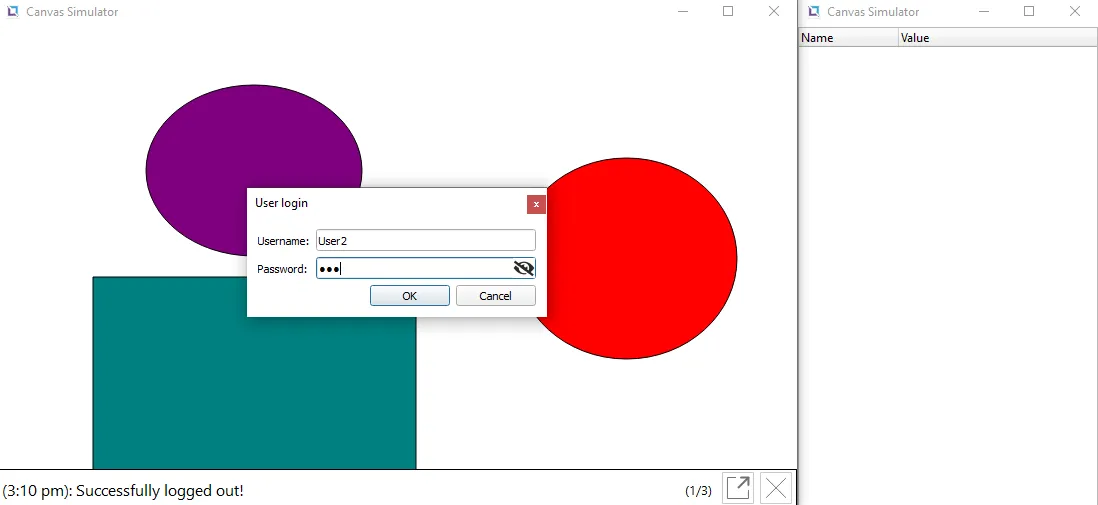Open the notification in a pop-out window
Screen dimensions: 1098x505
click(738, 488)
